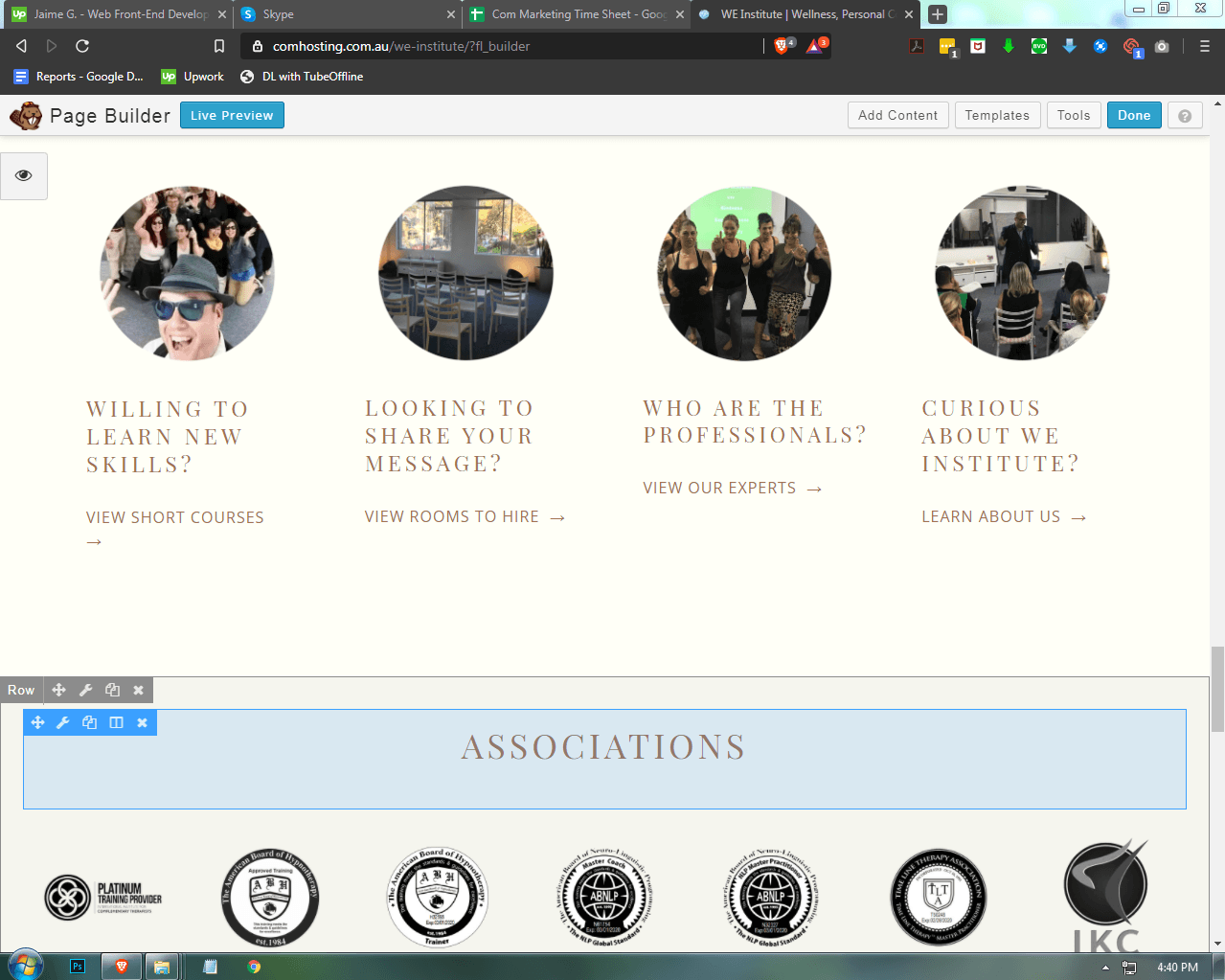Open Associations module settings wrench

tap(63, 722)
